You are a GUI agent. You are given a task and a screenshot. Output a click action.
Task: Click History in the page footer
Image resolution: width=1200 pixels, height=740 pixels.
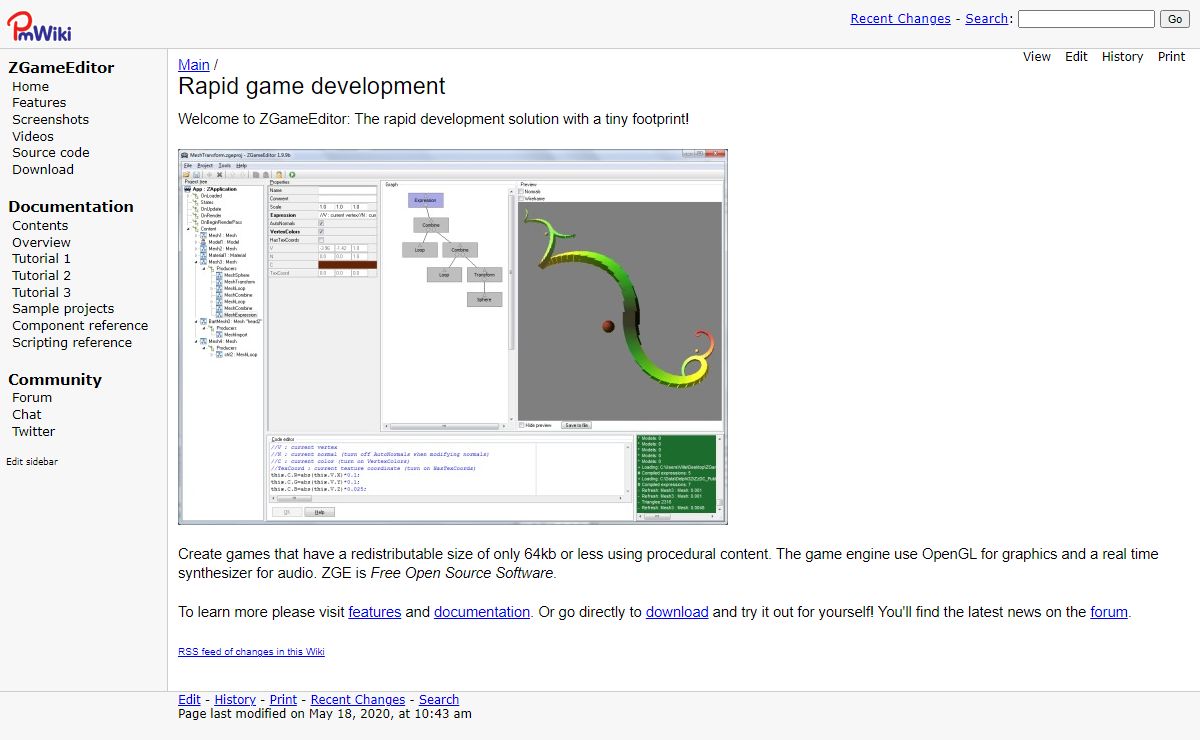[x=235, y=700]
